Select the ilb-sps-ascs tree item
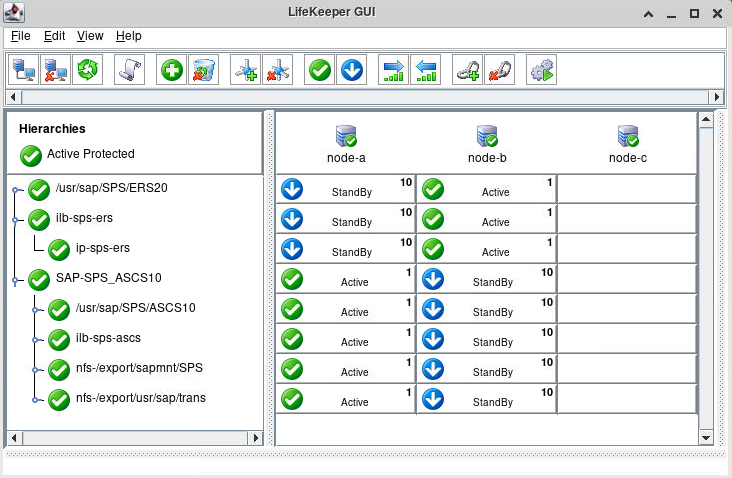This screenshot has height=478, width=732. (108, 338)
